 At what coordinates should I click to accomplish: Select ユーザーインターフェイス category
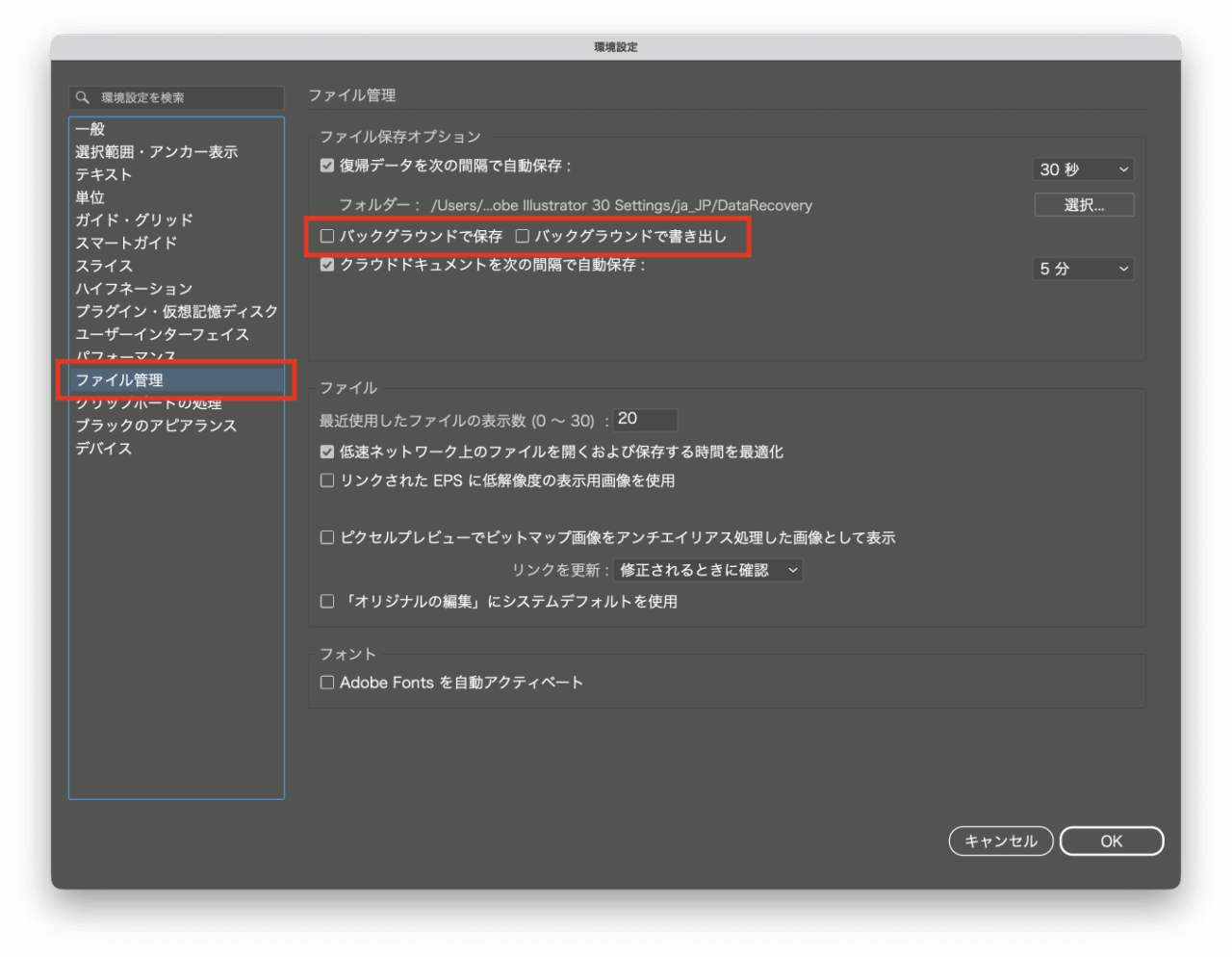(x=162, y=334)
